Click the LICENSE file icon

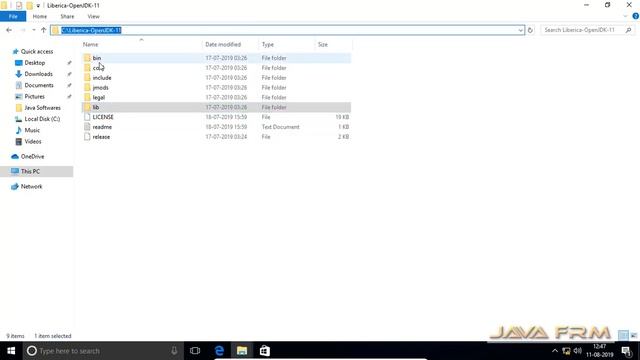coord(87,117)
